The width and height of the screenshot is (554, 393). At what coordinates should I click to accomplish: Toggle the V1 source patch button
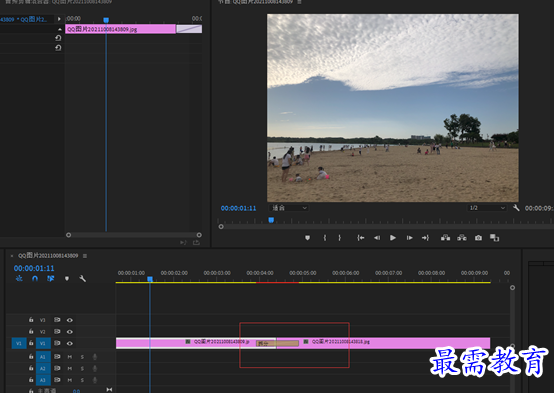(x=19, y=343)
